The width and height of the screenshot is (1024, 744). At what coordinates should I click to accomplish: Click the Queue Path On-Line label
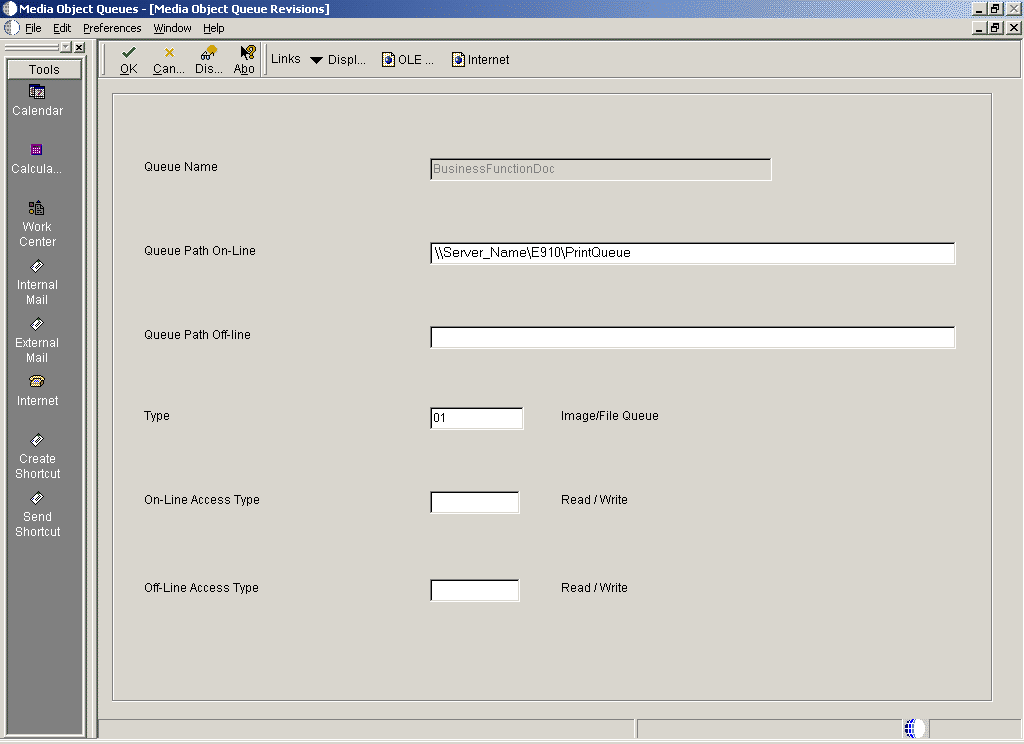coord(200,251)
